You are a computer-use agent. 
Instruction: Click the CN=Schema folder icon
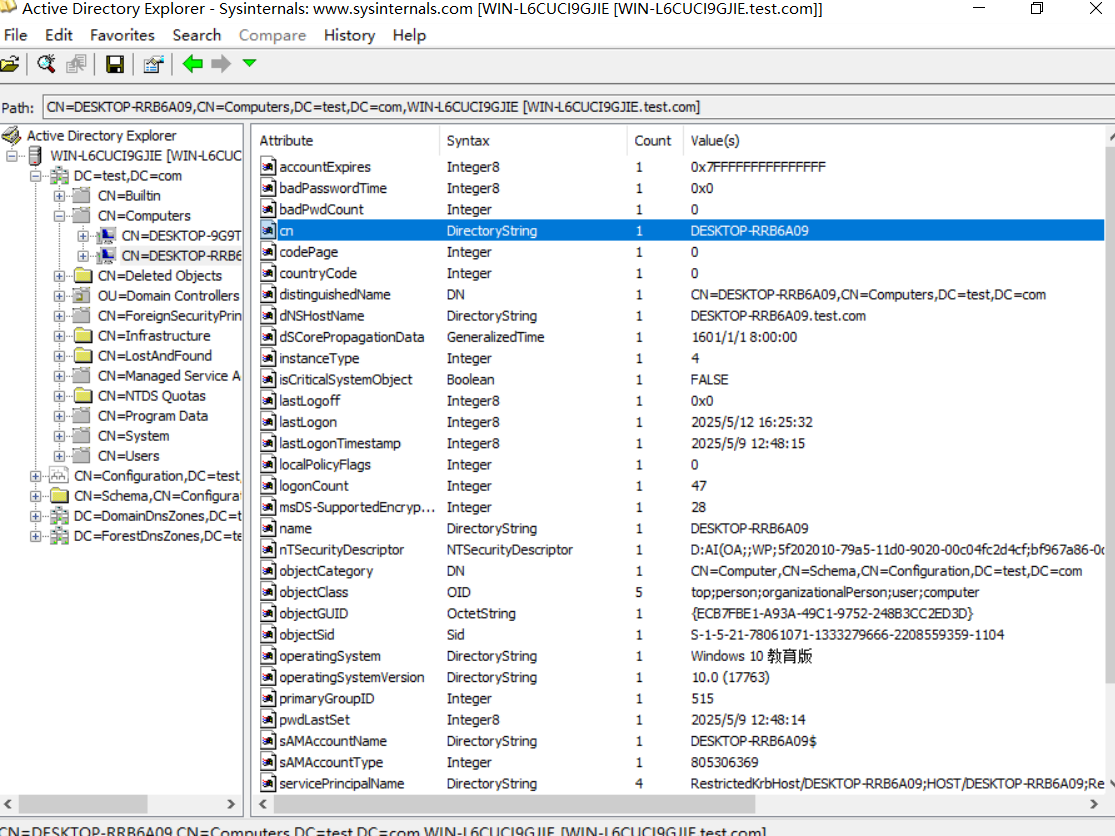[x=60, y=495]
